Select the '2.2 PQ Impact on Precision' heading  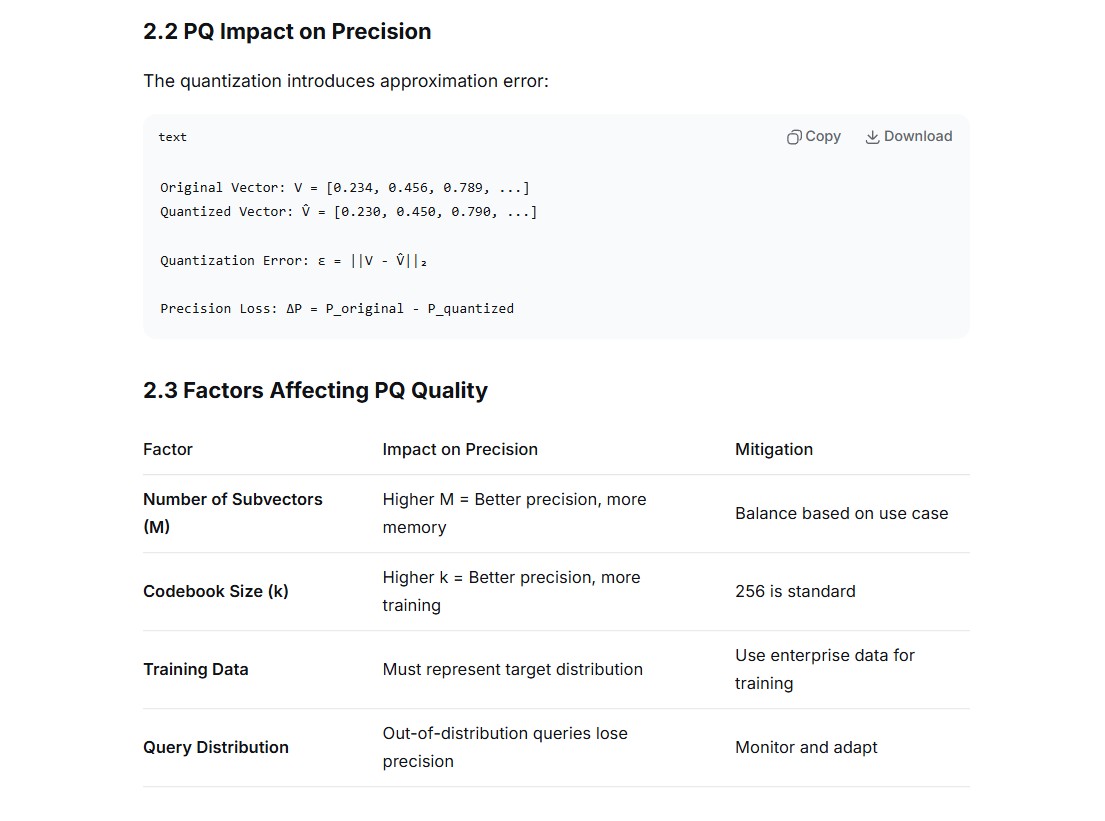click(287, 32)
